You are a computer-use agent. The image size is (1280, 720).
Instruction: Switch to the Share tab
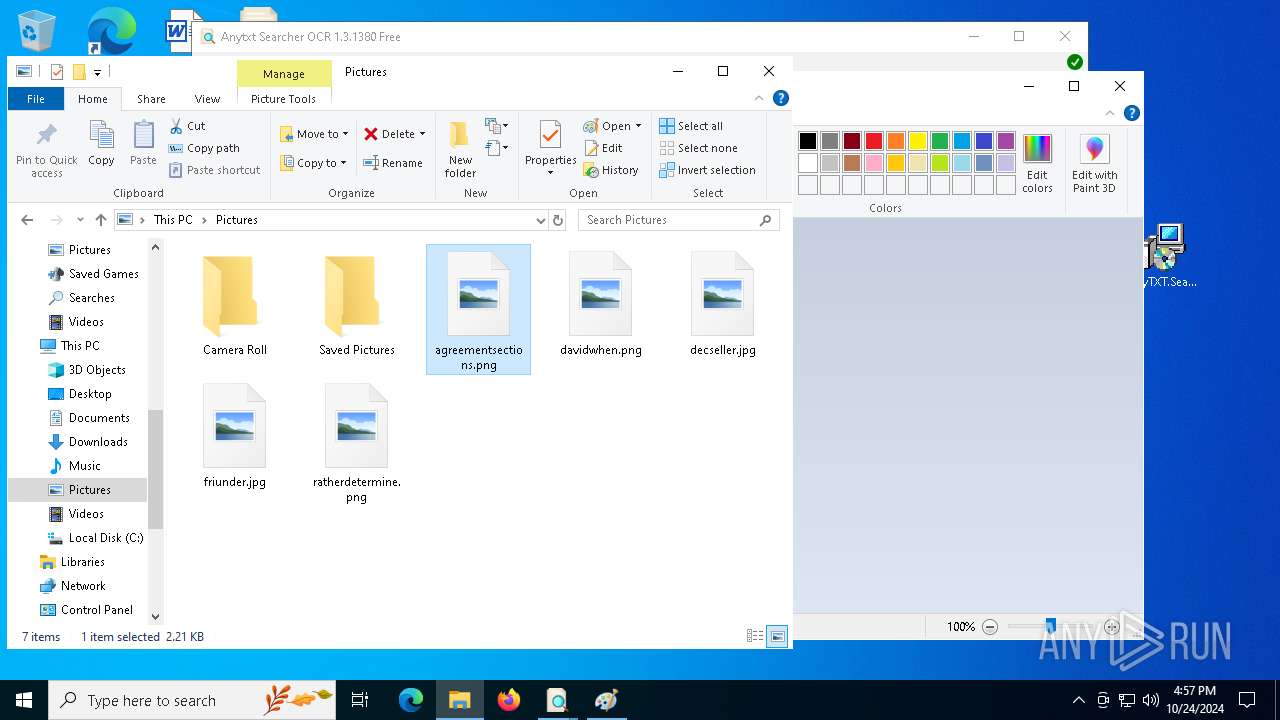pyautogui.click(x=151, y=99)
